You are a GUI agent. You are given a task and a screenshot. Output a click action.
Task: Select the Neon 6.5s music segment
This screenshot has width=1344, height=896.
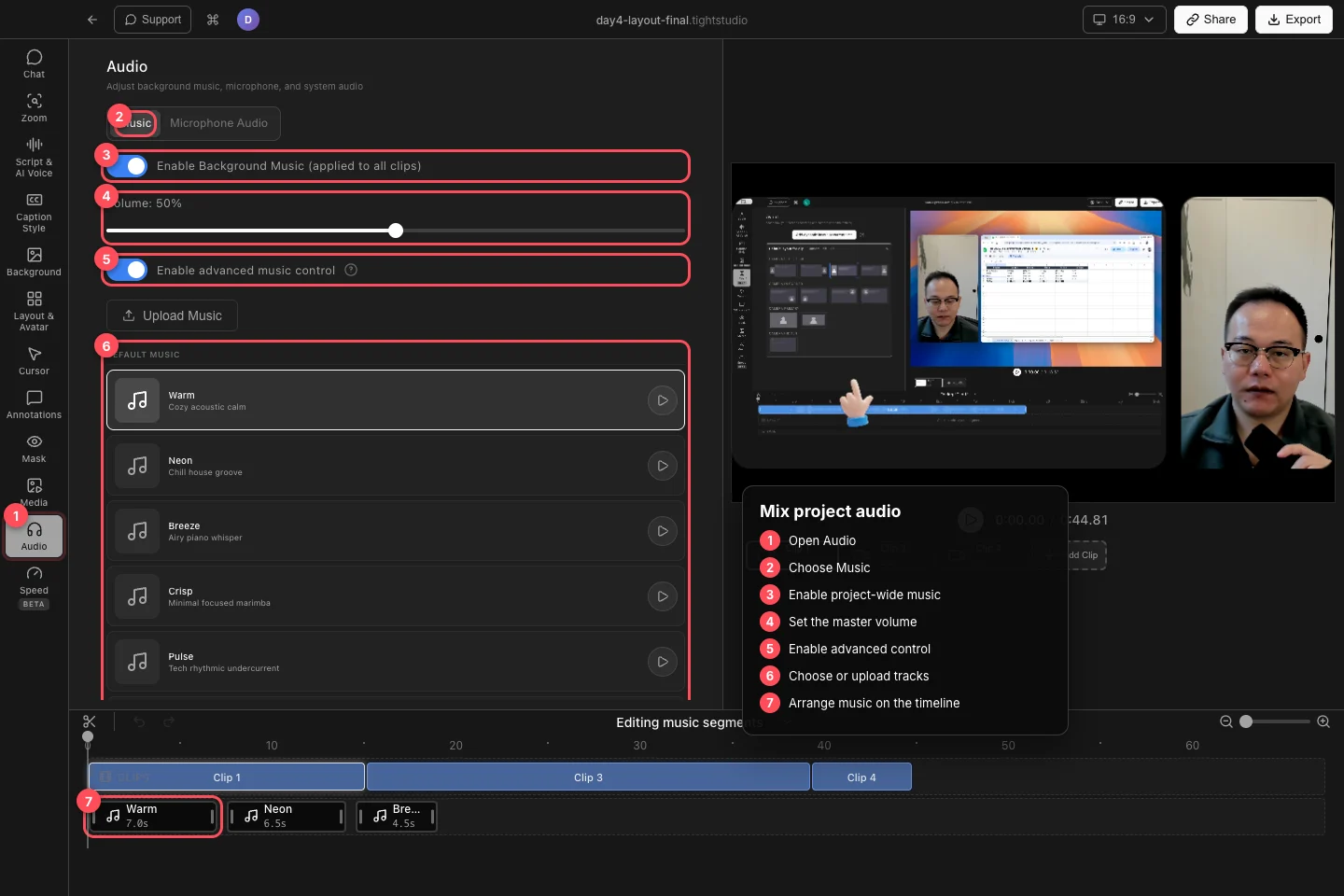pyautogui.click(x=287, y=817)
